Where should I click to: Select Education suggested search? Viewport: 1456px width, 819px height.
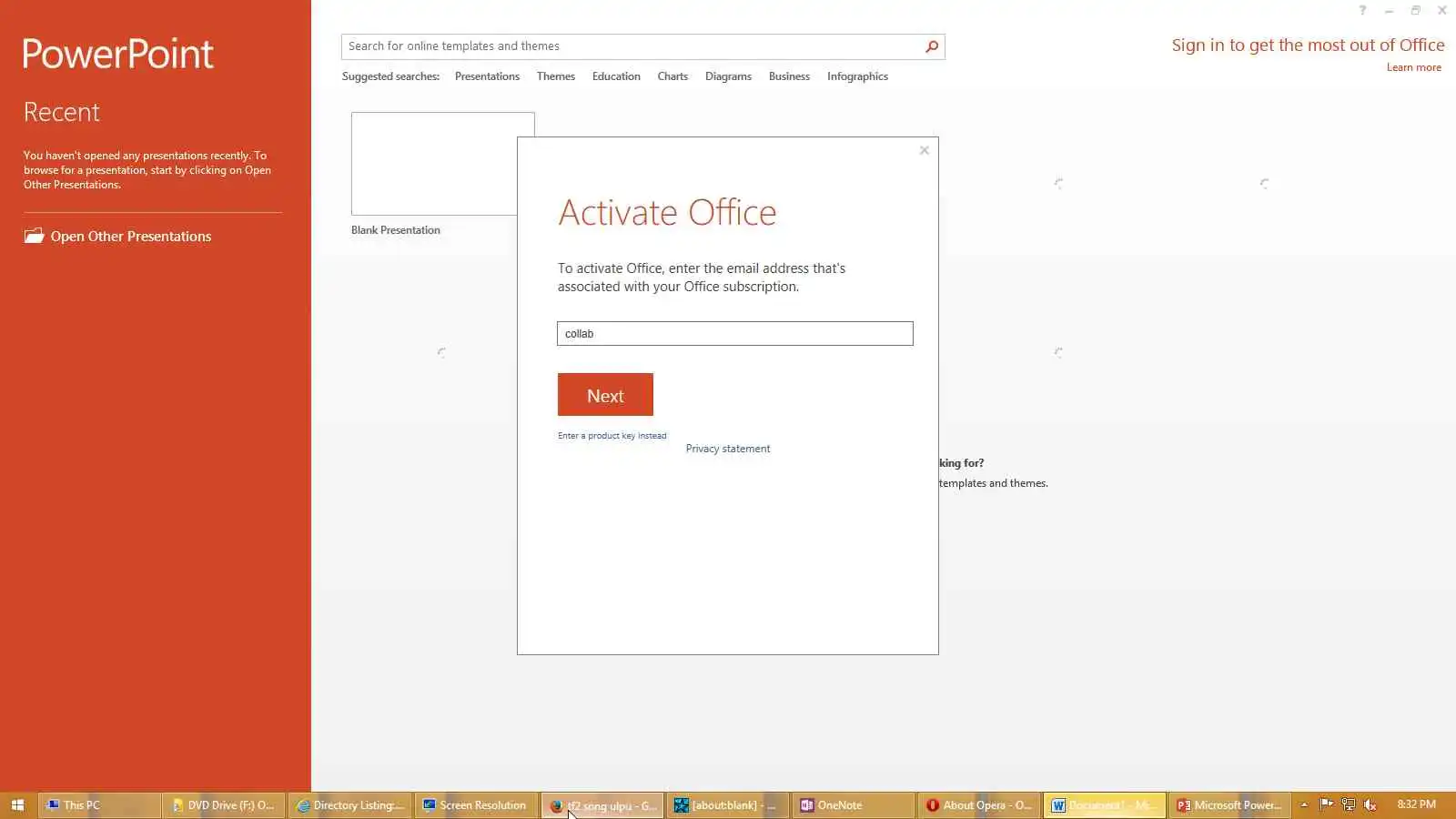[616, 76]
